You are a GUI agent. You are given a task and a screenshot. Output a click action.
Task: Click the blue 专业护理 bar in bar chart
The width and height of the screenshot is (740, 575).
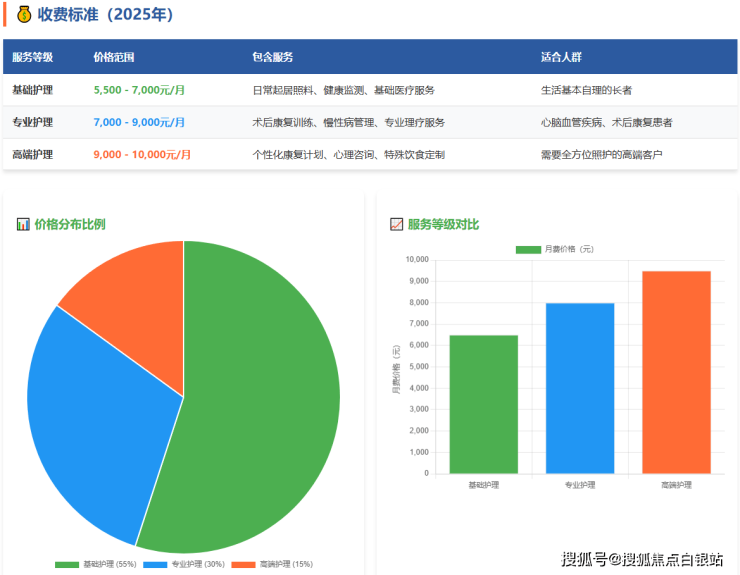(x=580, y=388)
